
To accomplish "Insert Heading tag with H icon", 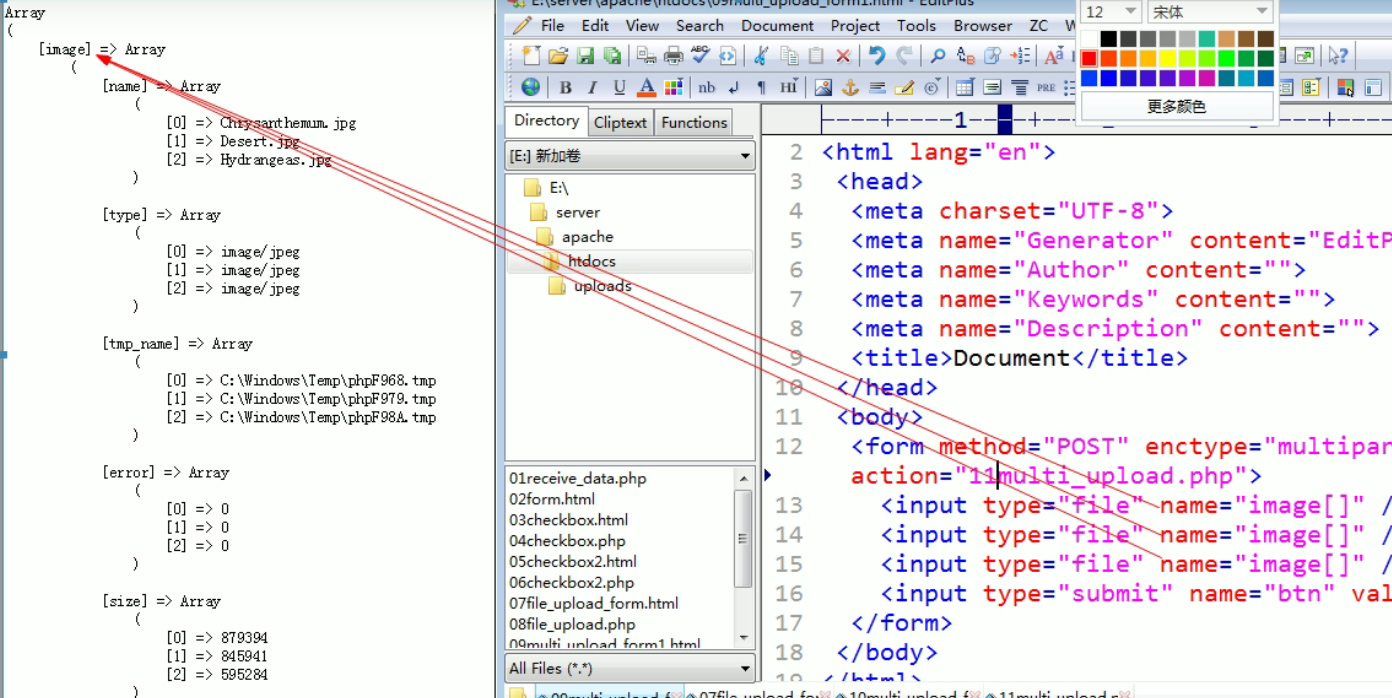I will [x=789, y=88].
